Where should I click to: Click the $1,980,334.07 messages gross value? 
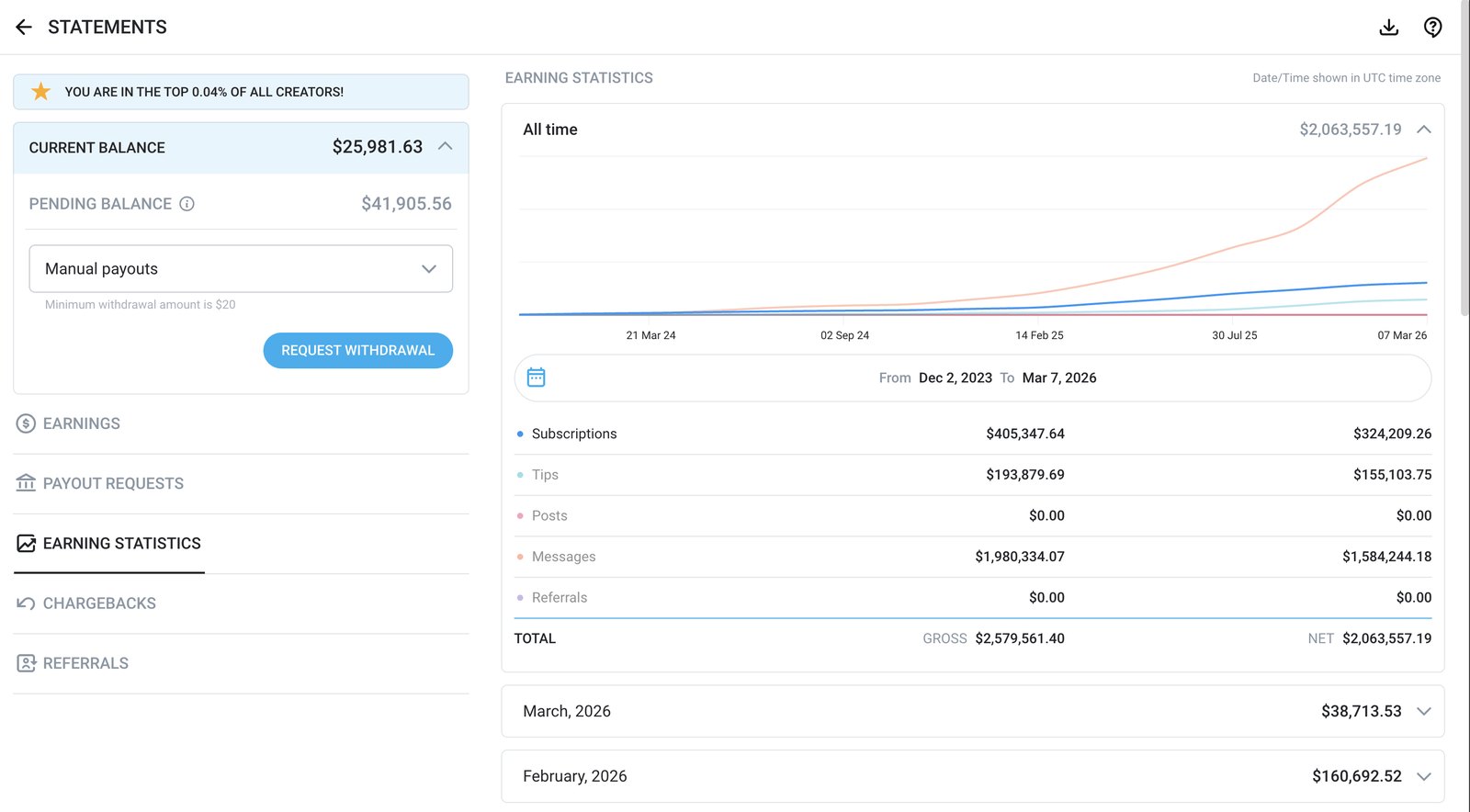click(x=1020, y=557)
